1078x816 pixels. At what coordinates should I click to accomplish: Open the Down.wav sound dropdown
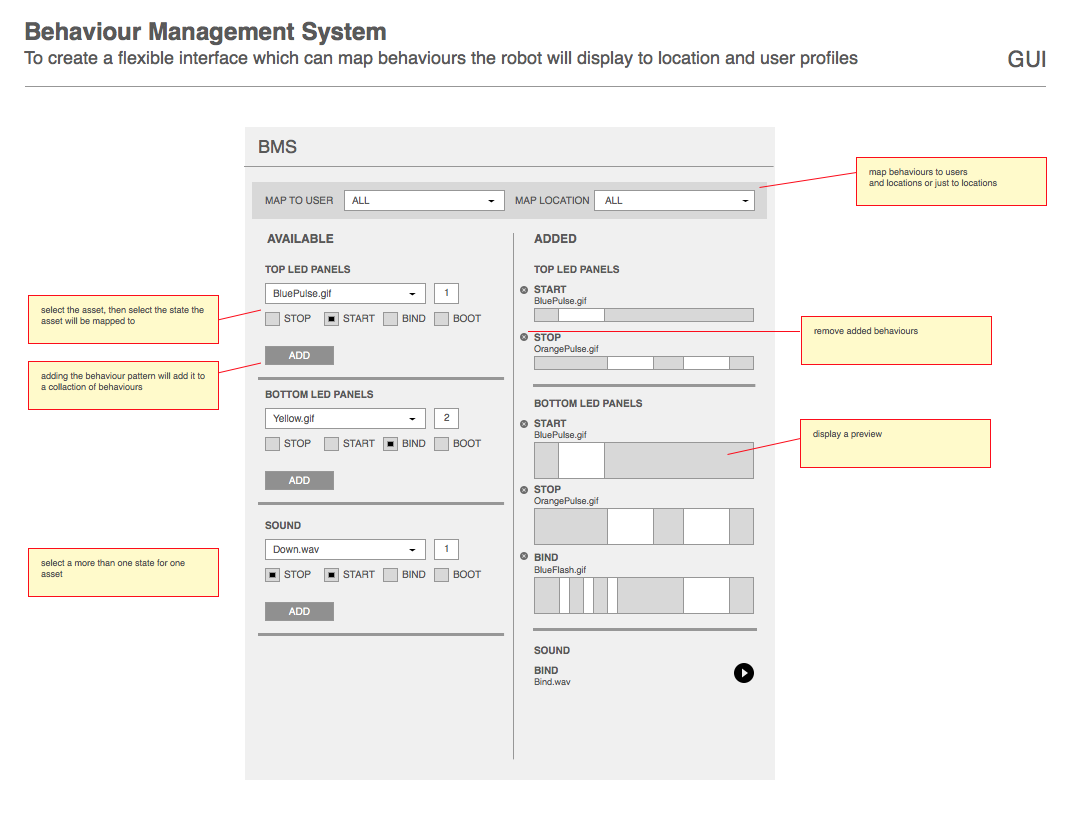pyautogui.click(x=345, y=550)
